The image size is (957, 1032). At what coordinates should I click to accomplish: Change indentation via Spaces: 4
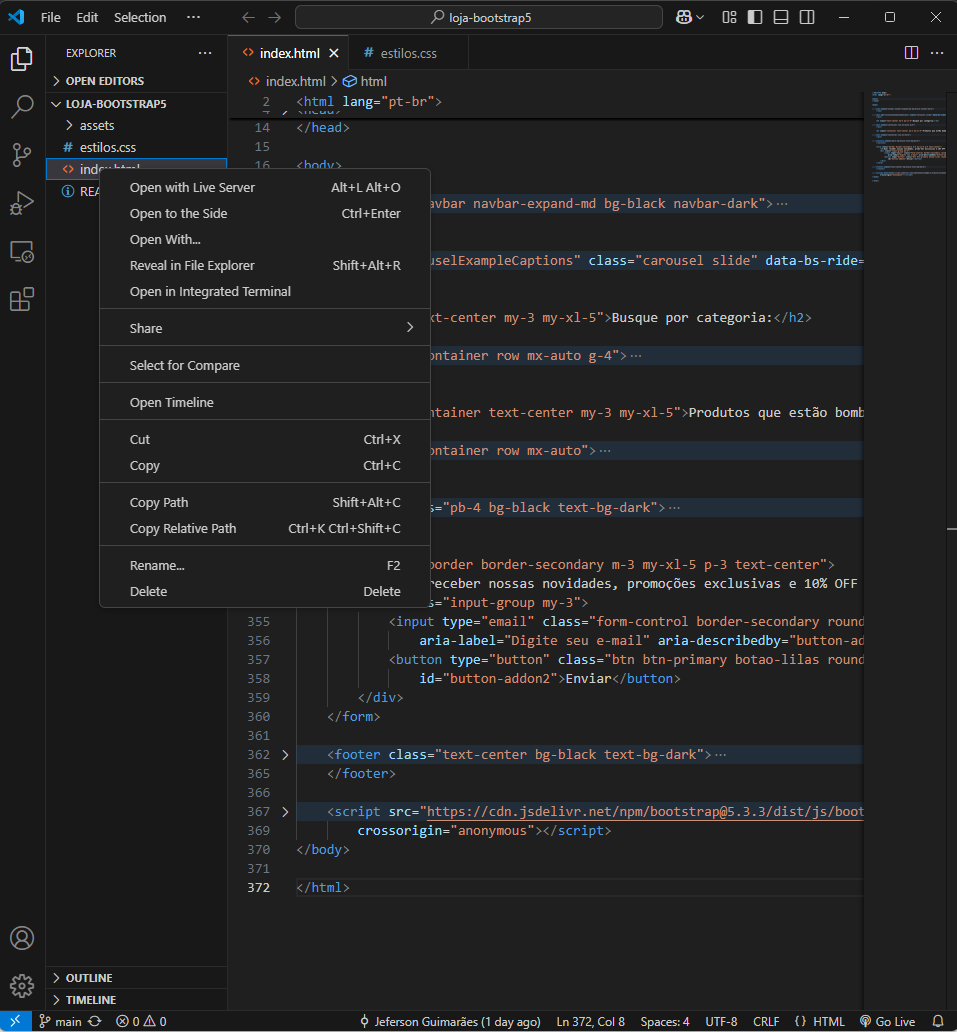pos(665,1021)
